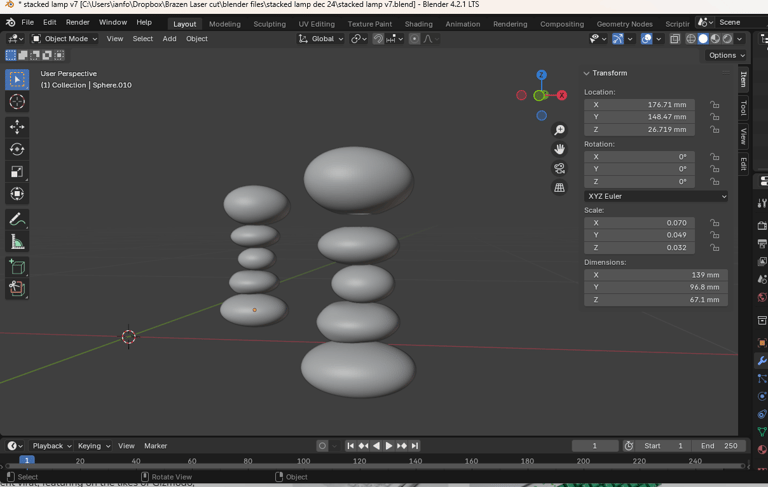Click the red X axis on gizmo
Screen dimensions: 768x487
pyautogui.click(x=562, y=96)
